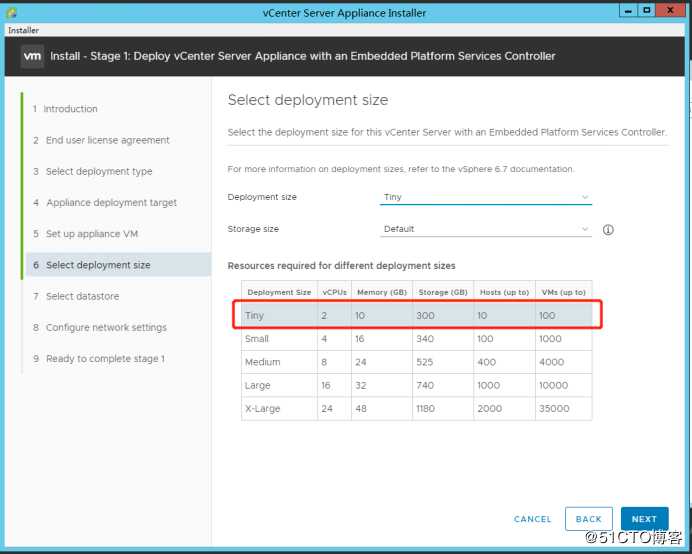692x554 pixels.
Task: Click storage value 1180 for X-Large
Action: coord(425,409)
